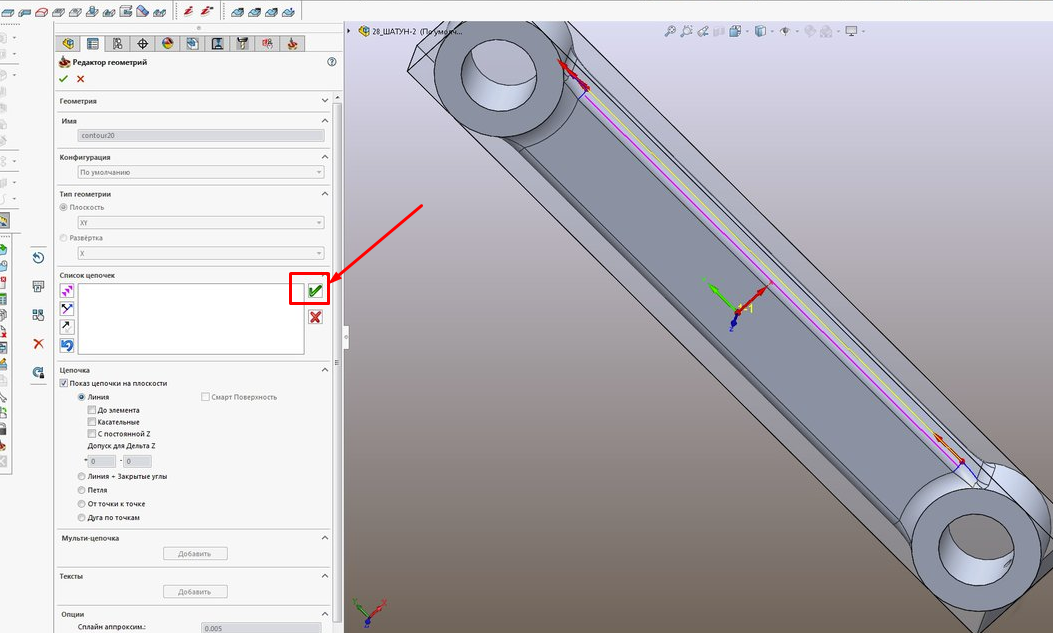Click the contour20 name field
Viewport: 1053px width, 633px height.
(201, 136)
